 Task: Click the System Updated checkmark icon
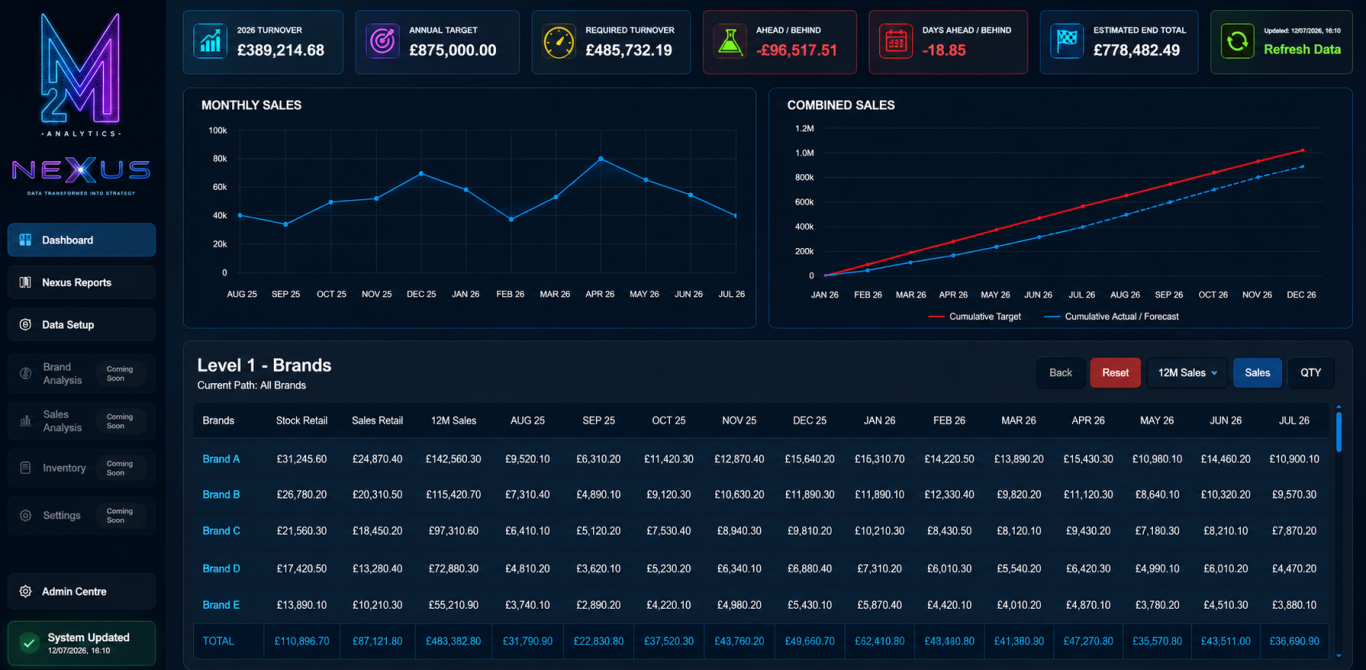click(27, 643)
